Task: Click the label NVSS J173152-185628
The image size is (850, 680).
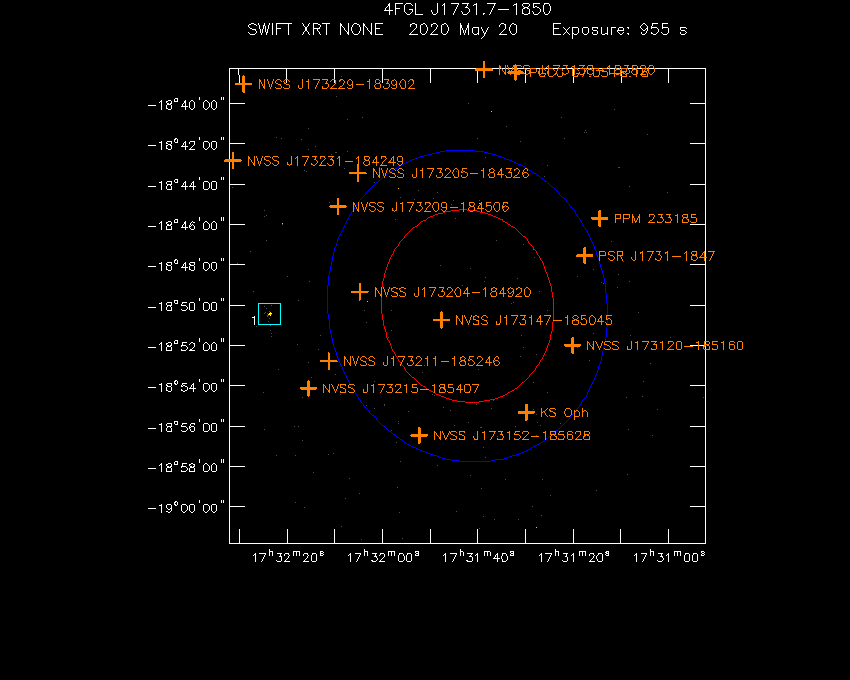Action: (512, 436)
